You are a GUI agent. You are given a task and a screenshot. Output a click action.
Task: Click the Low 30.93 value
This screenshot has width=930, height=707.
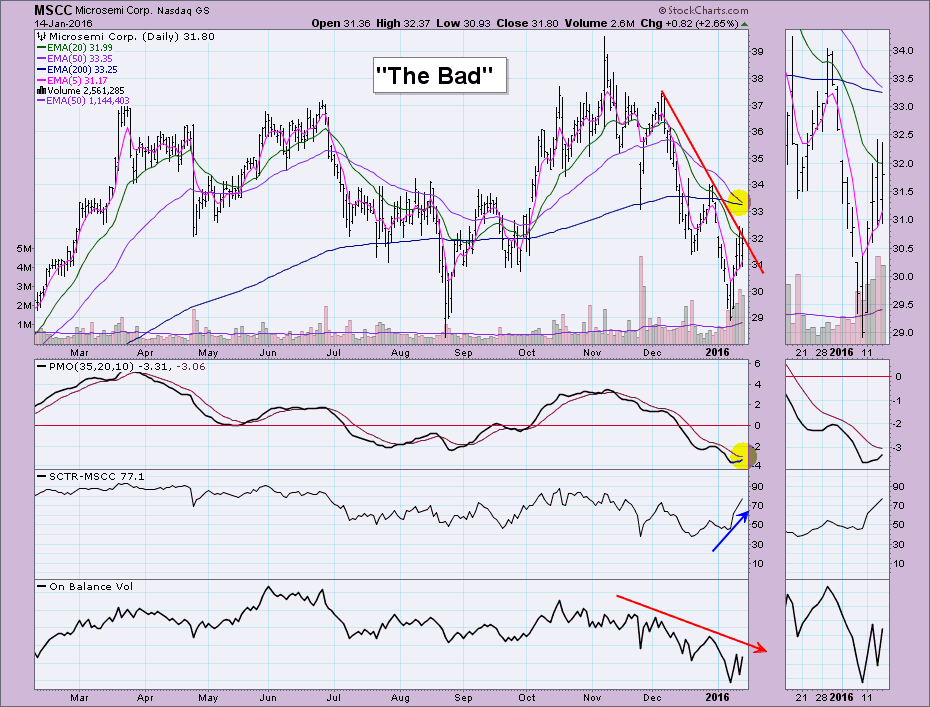pyautogui.click(x=463, y=24)
